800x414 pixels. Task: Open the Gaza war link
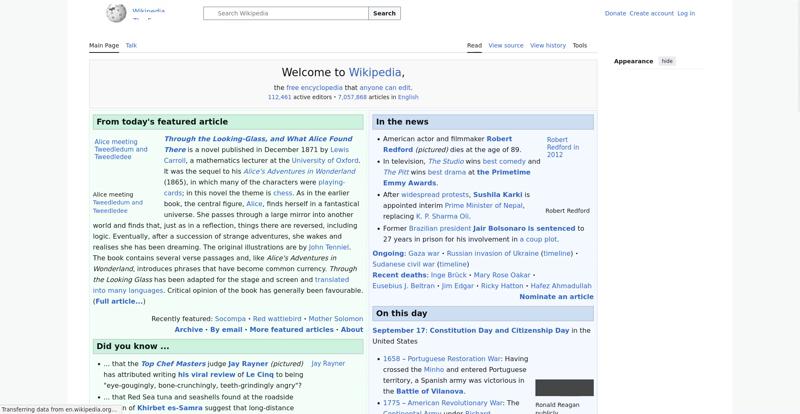[x=424, y=253]
